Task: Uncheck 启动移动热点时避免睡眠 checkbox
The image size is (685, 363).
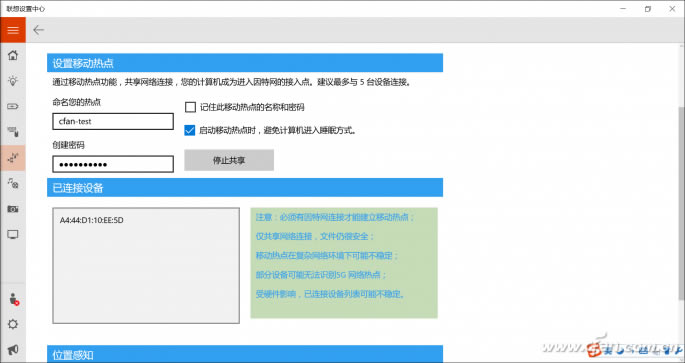Action: (190, 130)
